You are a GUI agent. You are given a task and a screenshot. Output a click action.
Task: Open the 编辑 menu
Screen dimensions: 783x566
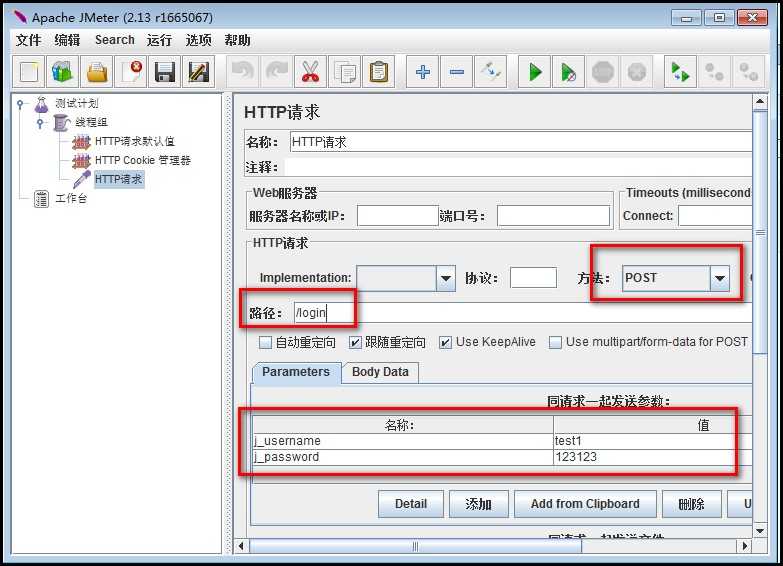click(x=67, y=40)
